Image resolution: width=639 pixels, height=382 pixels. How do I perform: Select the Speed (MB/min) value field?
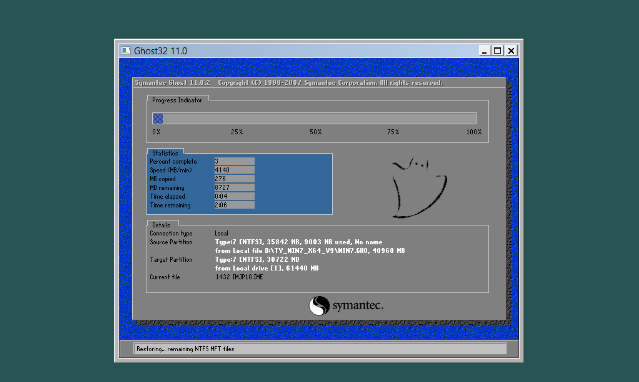pyautogui.click(x=234, y=170)
